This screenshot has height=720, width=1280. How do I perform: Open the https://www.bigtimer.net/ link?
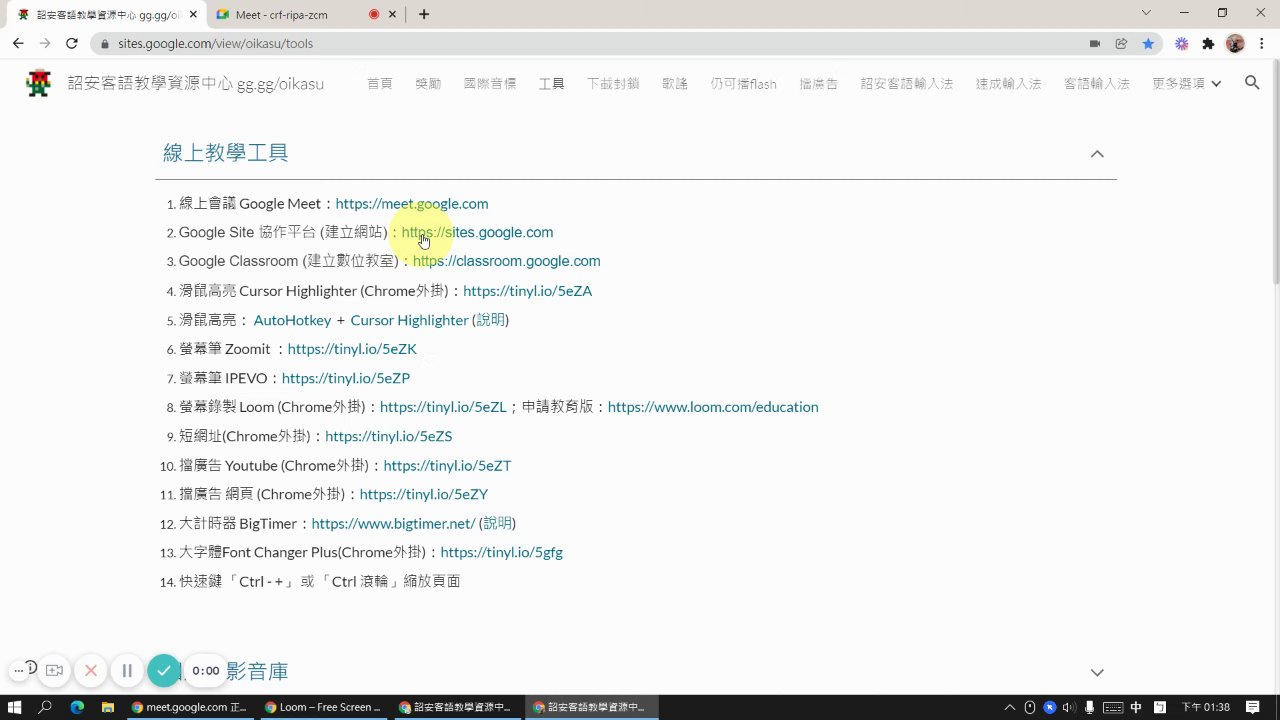(393, 523)
